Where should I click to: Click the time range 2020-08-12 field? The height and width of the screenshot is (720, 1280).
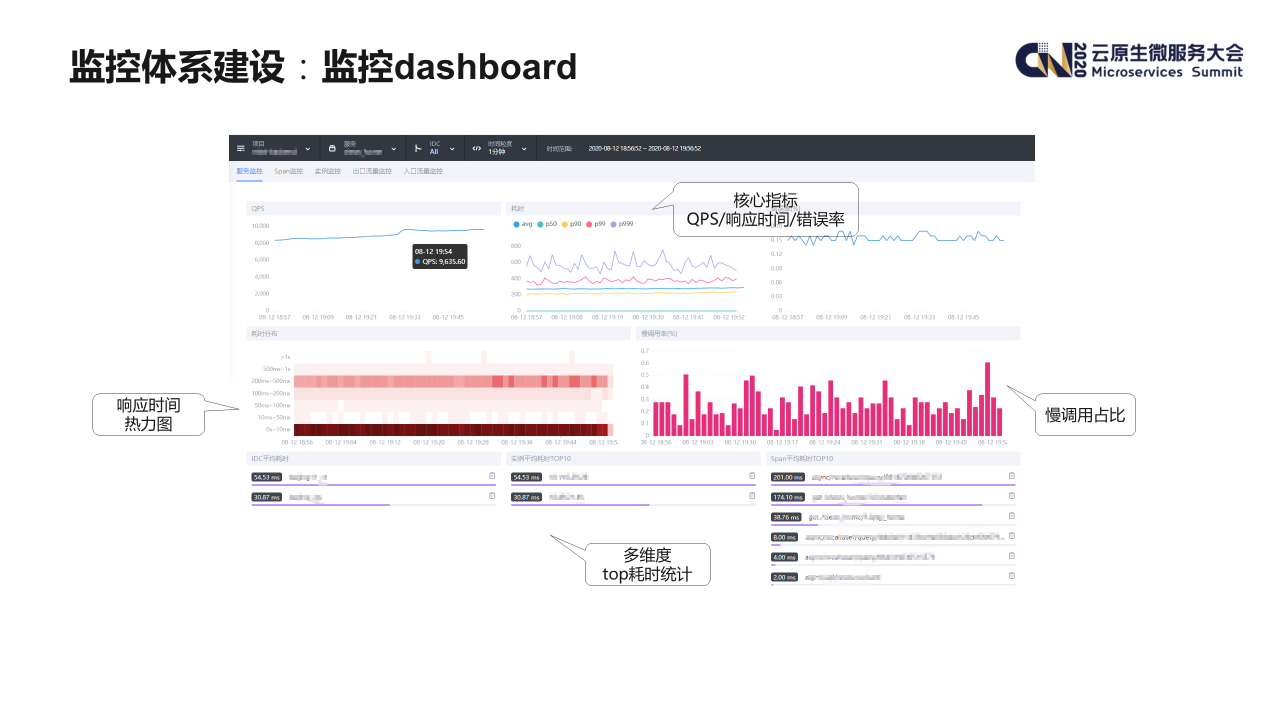tap(644, 148)
